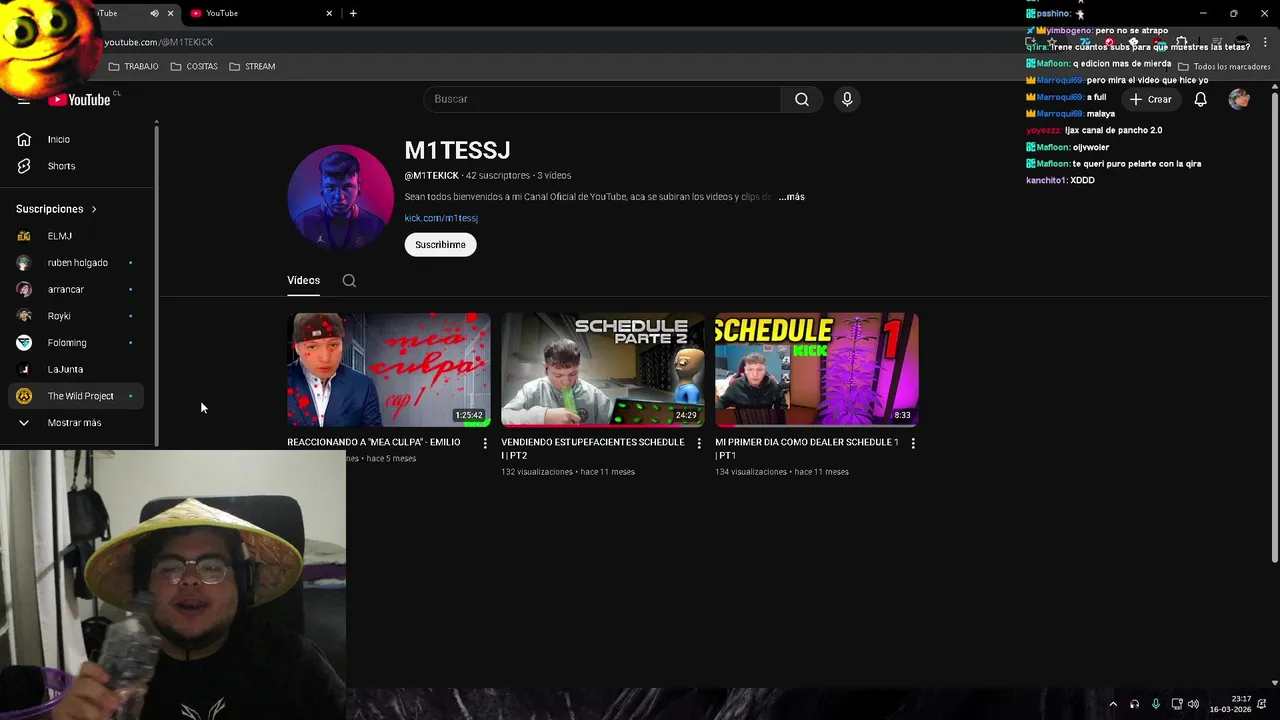
Task: Click the green microphone tray icon
Action: coord(1156,704)
